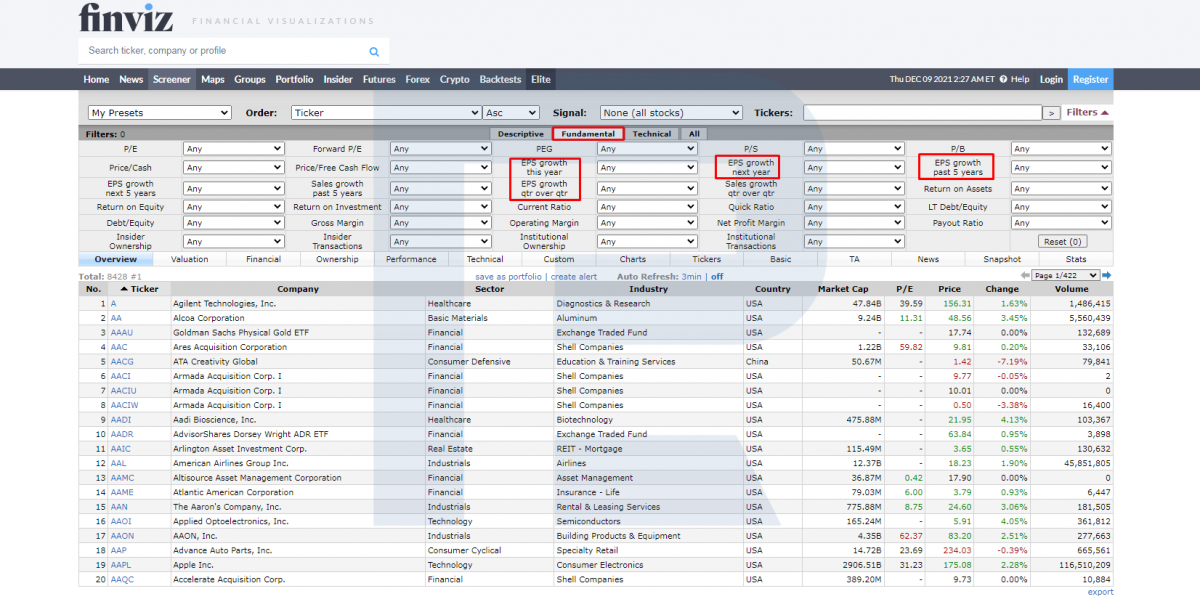Click the Tickers input field
Screen dimensions: 1200x599
pyautogui.click(x=921, y=113)
